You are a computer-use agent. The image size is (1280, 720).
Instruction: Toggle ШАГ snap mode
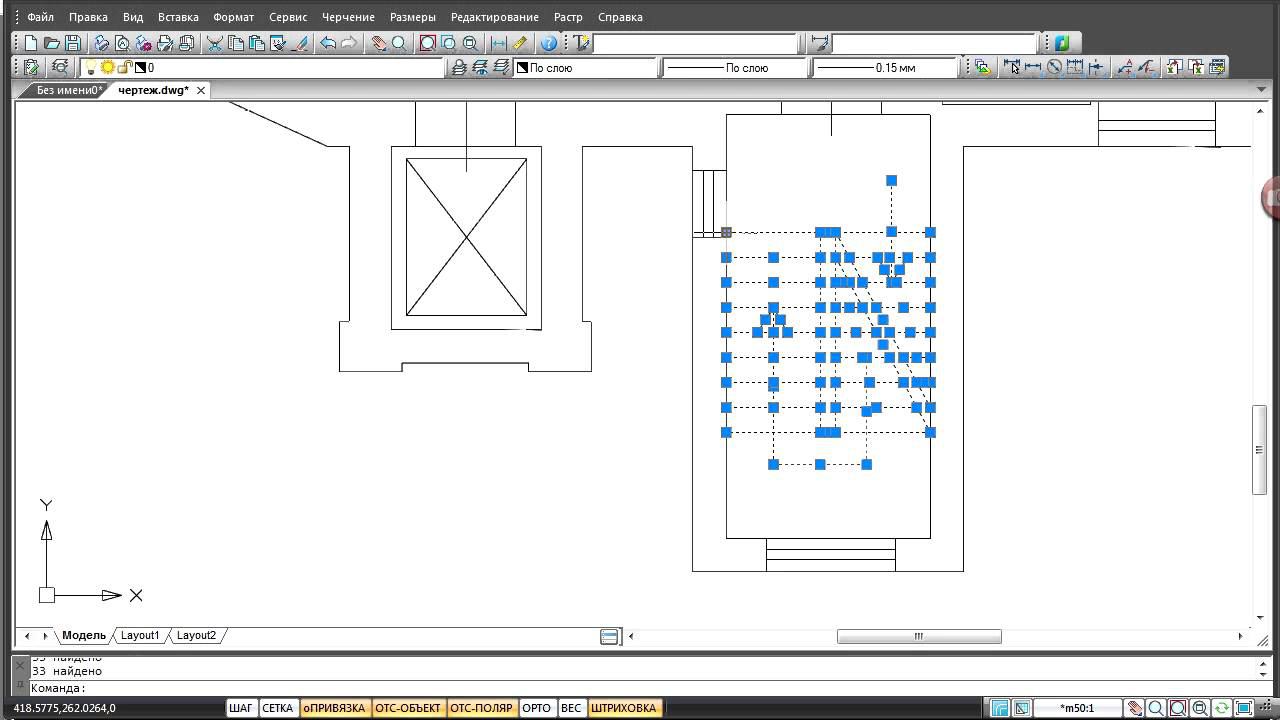(x=241, y=708)
